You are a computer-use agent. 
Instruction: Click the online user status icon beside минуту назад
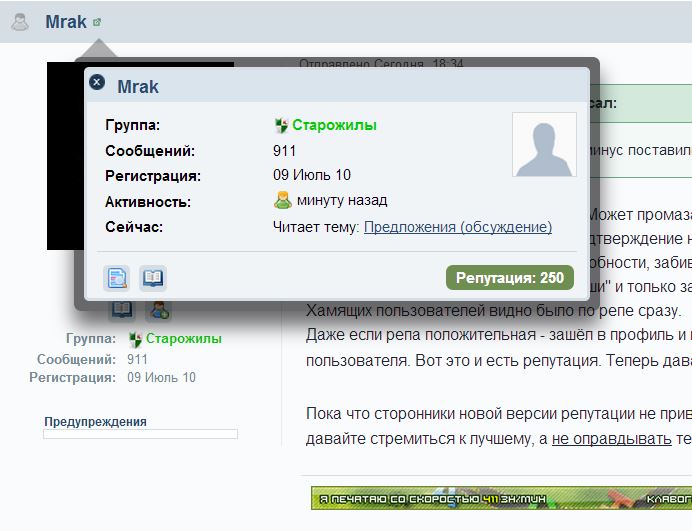[x=282, y=200]
